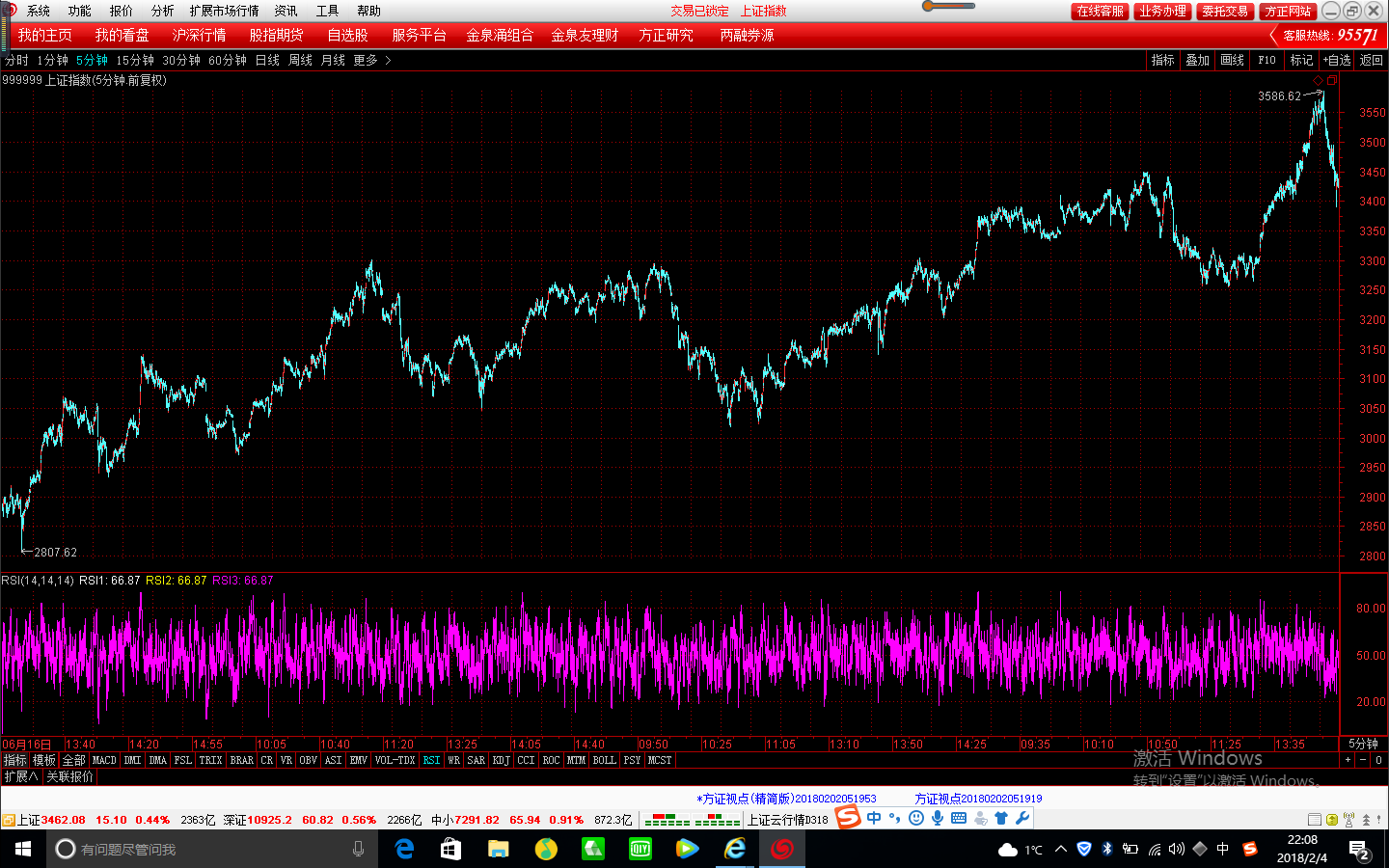Open the 两融券源 tab
Image resolution: width=1389 pixels, height=868 pixels.
pyautogui.click(x=748, y=36)
